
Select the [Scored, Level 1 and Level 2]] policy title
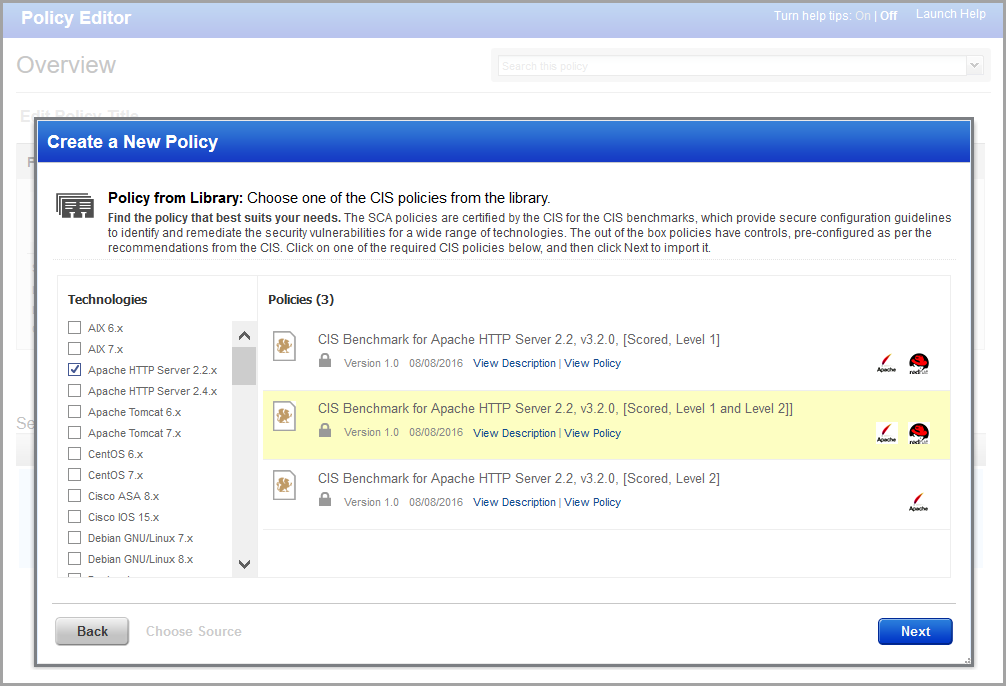tap(555, 409)
